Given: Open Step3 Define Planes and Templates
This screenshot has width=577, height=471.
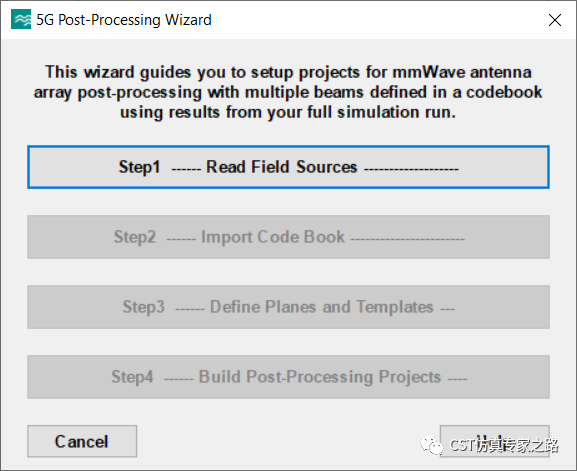Looking at the screenshot, I should pyautogui.click(x=288, y=307).
